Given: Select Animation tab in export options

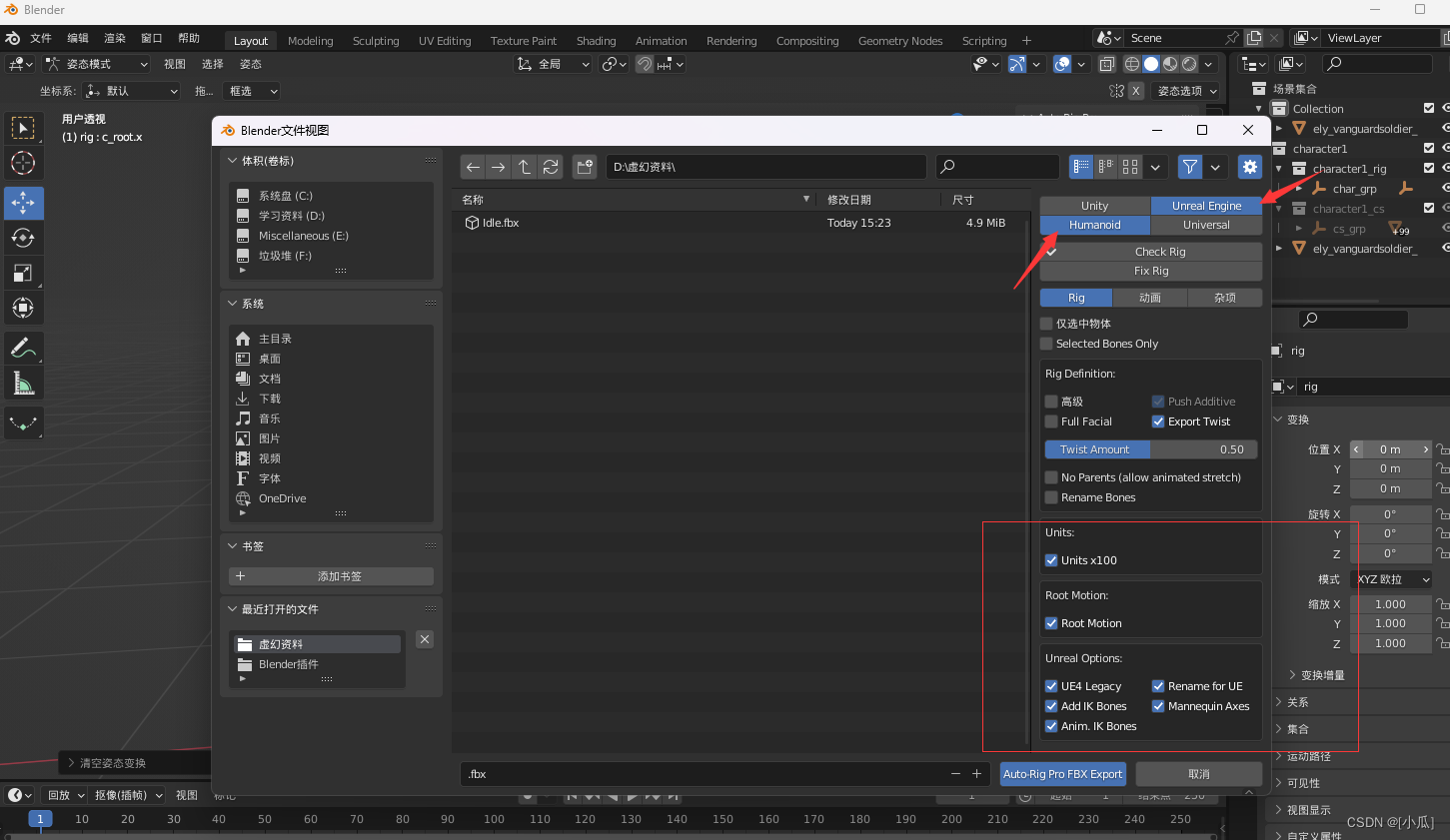Looking at the screenshot, I should coord(1150,298).
